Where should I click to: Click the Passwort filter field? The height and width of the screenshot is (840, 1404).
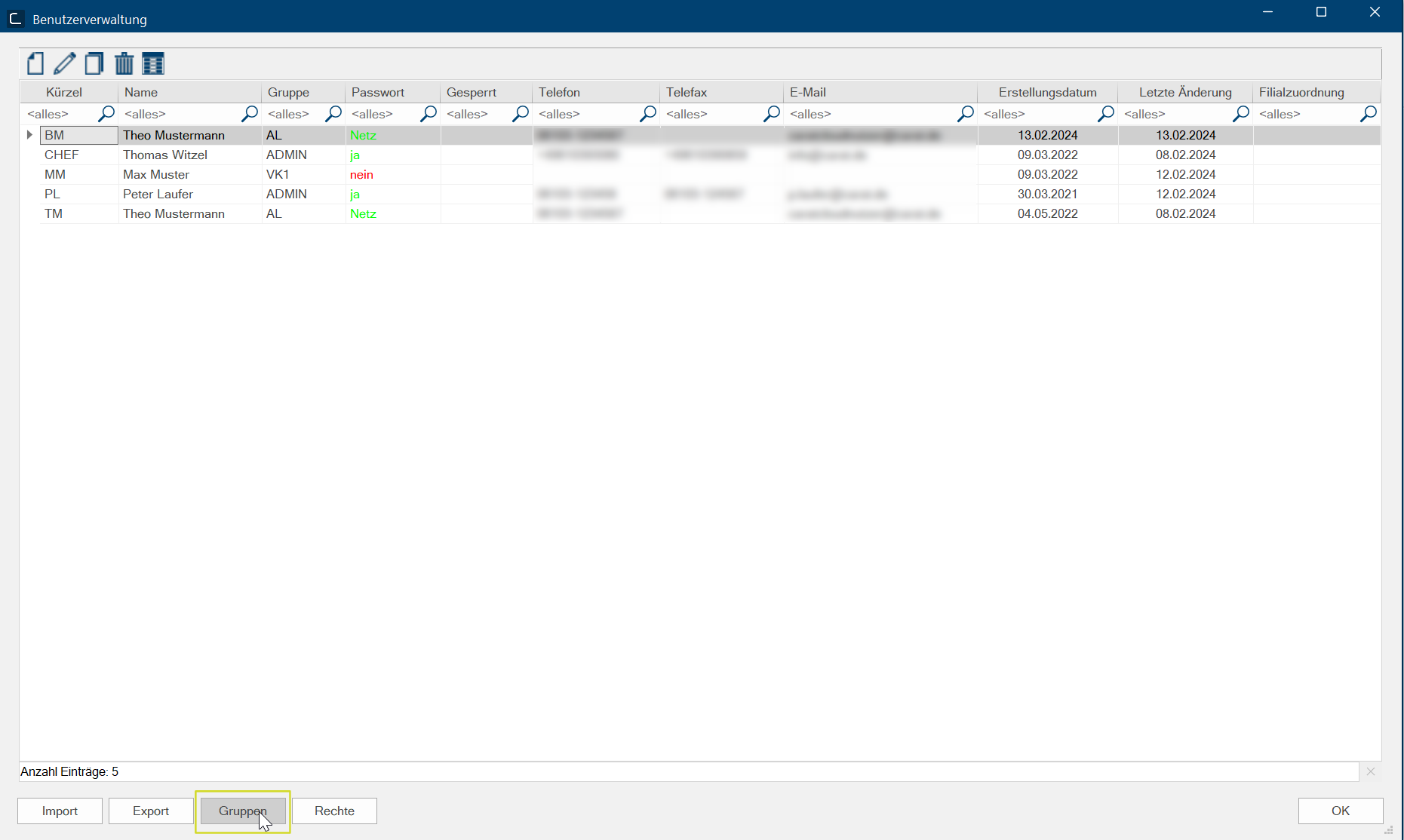tap(382, 114)
